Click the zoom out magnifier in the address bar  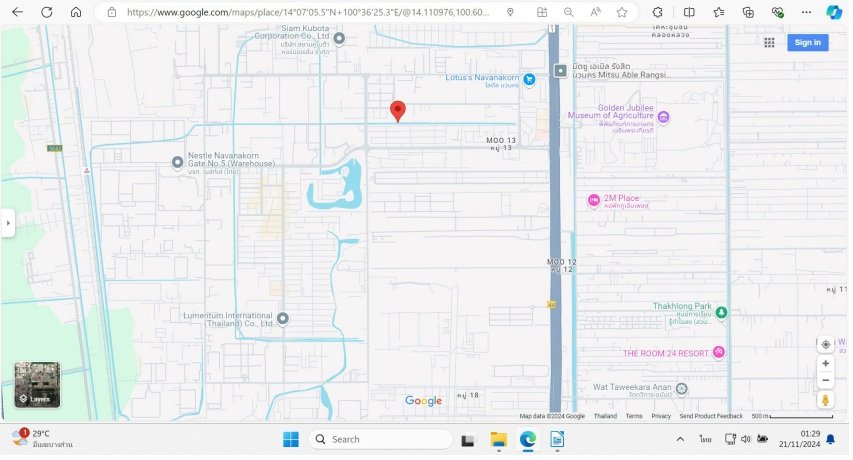tap(568, 12)
